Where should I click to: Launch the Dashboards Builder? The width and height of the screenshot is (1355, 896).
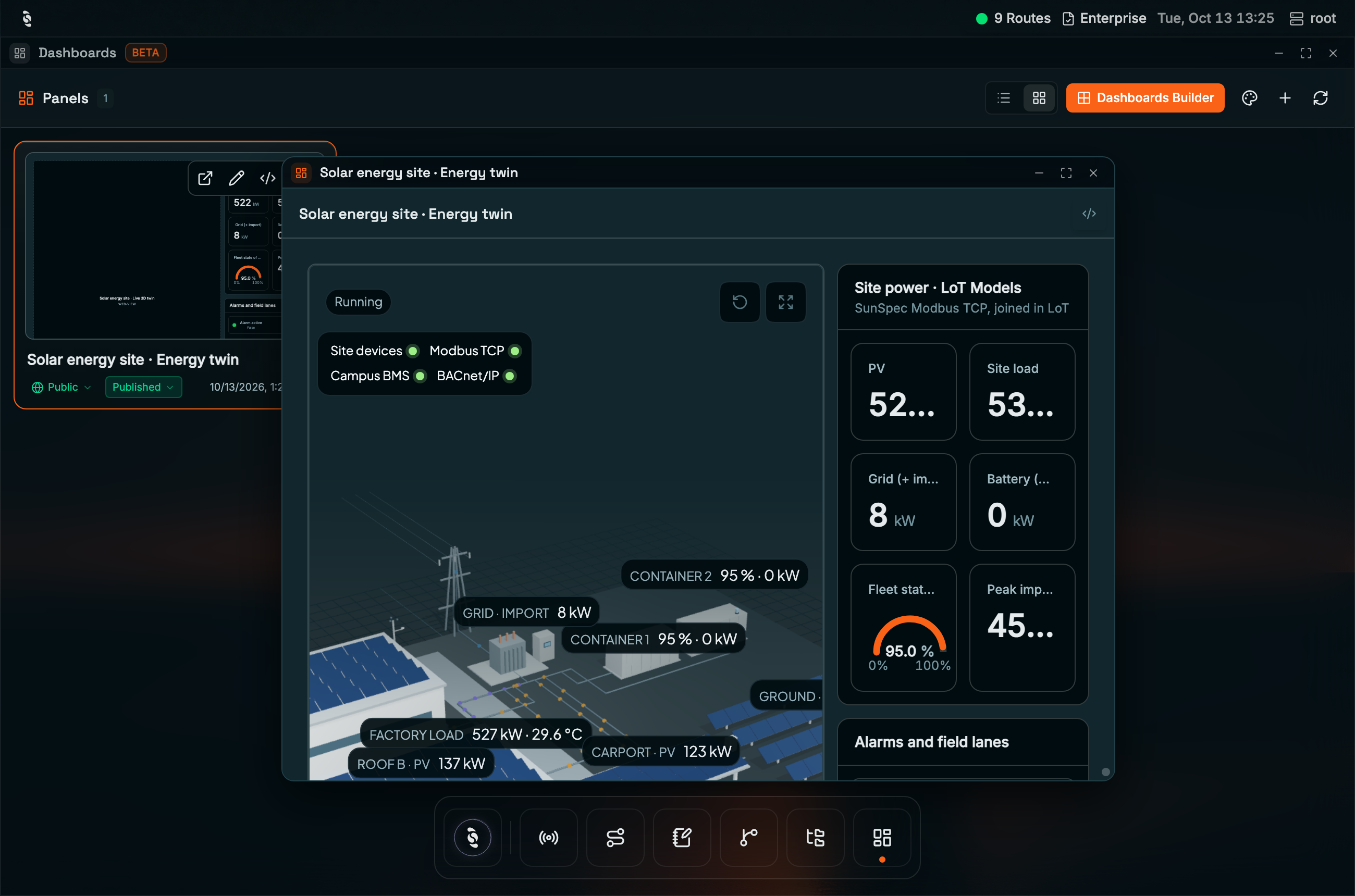pyautogui.click(x=1144, y=98)
